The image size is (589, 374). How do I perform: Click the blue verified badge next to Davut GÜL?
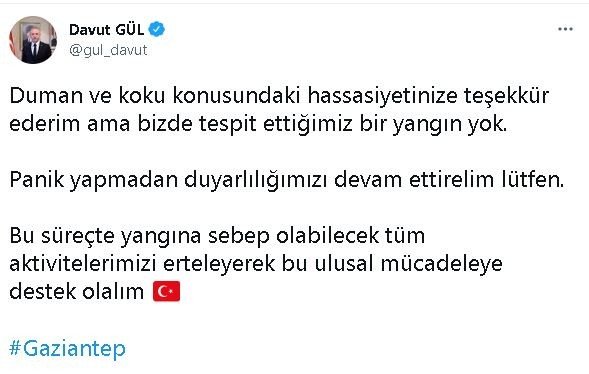pyautogui.click(x=157, y=29)
